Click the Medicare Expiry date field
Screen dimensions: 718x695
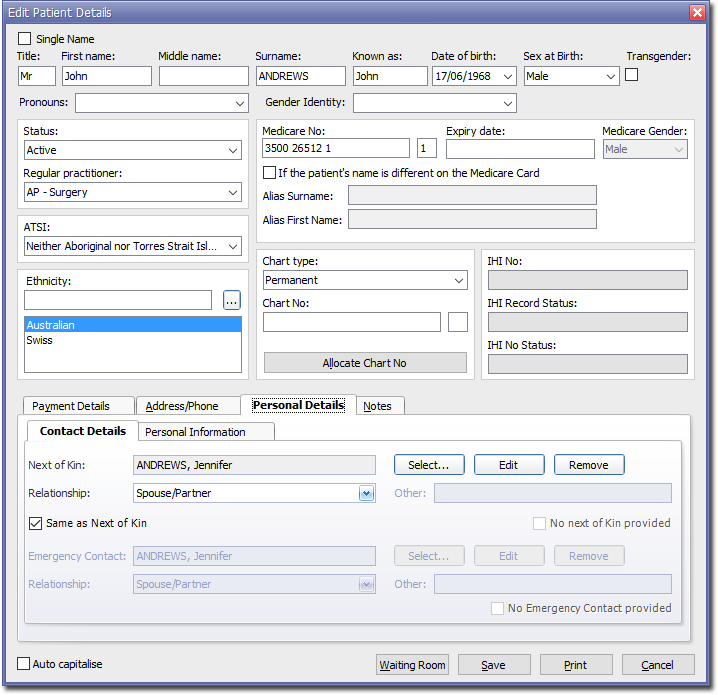pyautogui.click(x=519, y=149)
